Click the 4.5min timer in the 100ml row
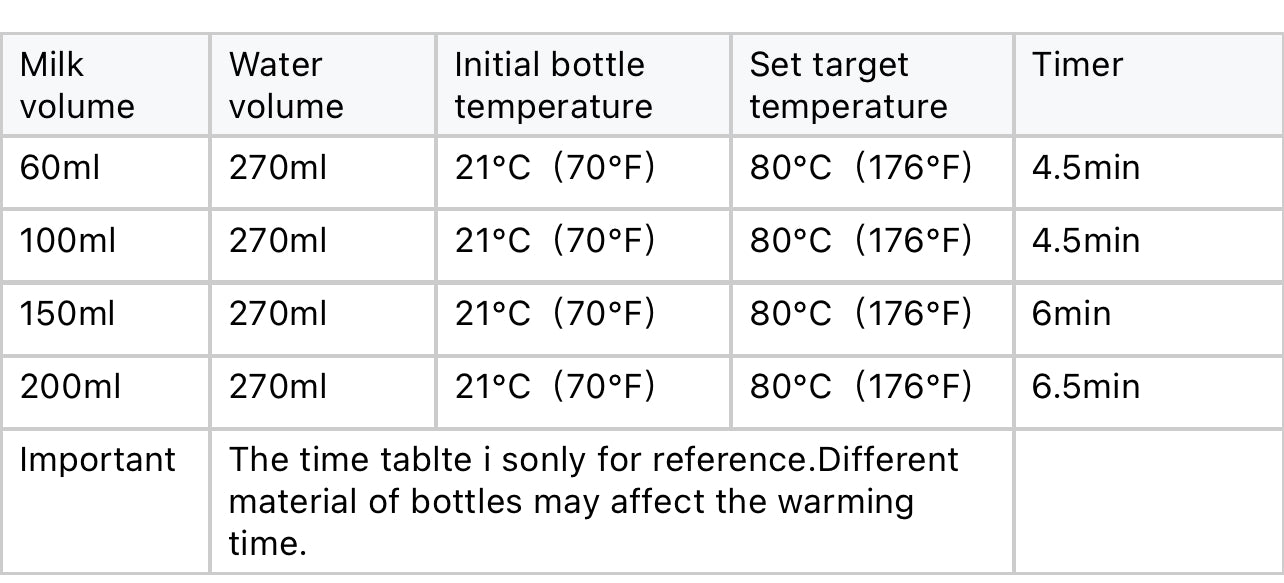The width and height of the screenshot is (1284, 583). 1085,241
